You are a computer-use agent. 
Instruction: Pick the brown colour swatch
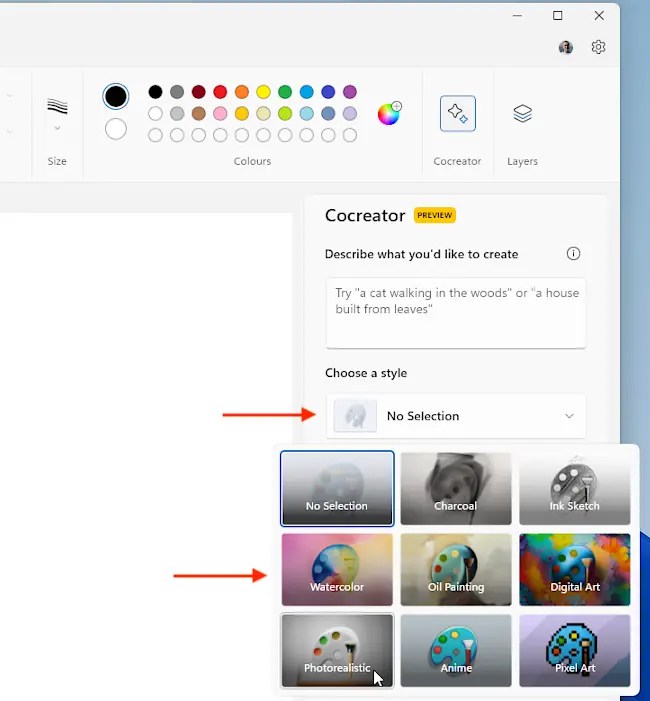click(198, 114)
